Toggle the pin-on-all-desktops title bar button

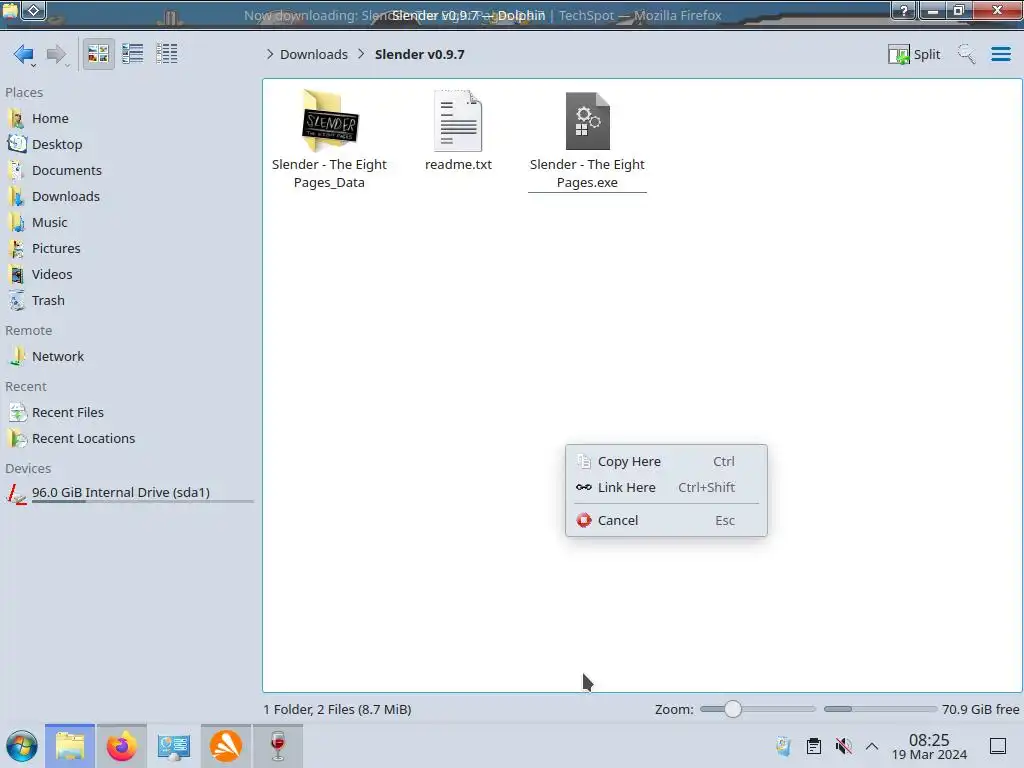pos(34,10)
